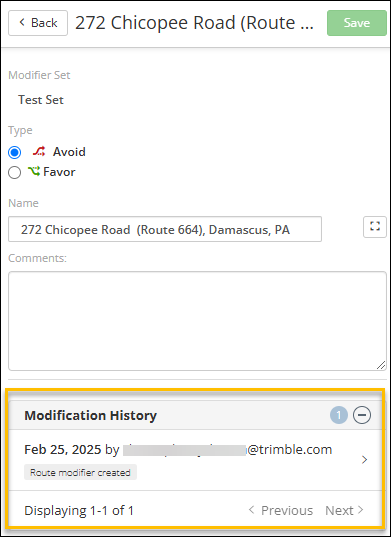Select the Avoid radio button
The width and height of the screenshot is (391, 537).
(14, 152)
